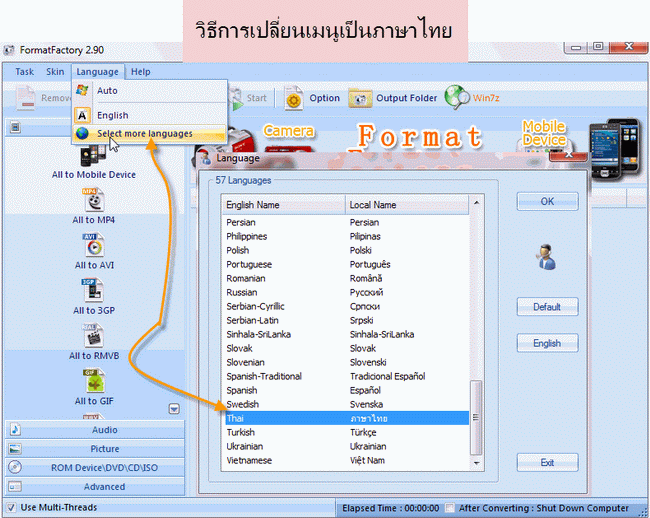The width and height of the screenshot is (650, 518).
Task: Select the Persian language row
Action: click(347, 222)
